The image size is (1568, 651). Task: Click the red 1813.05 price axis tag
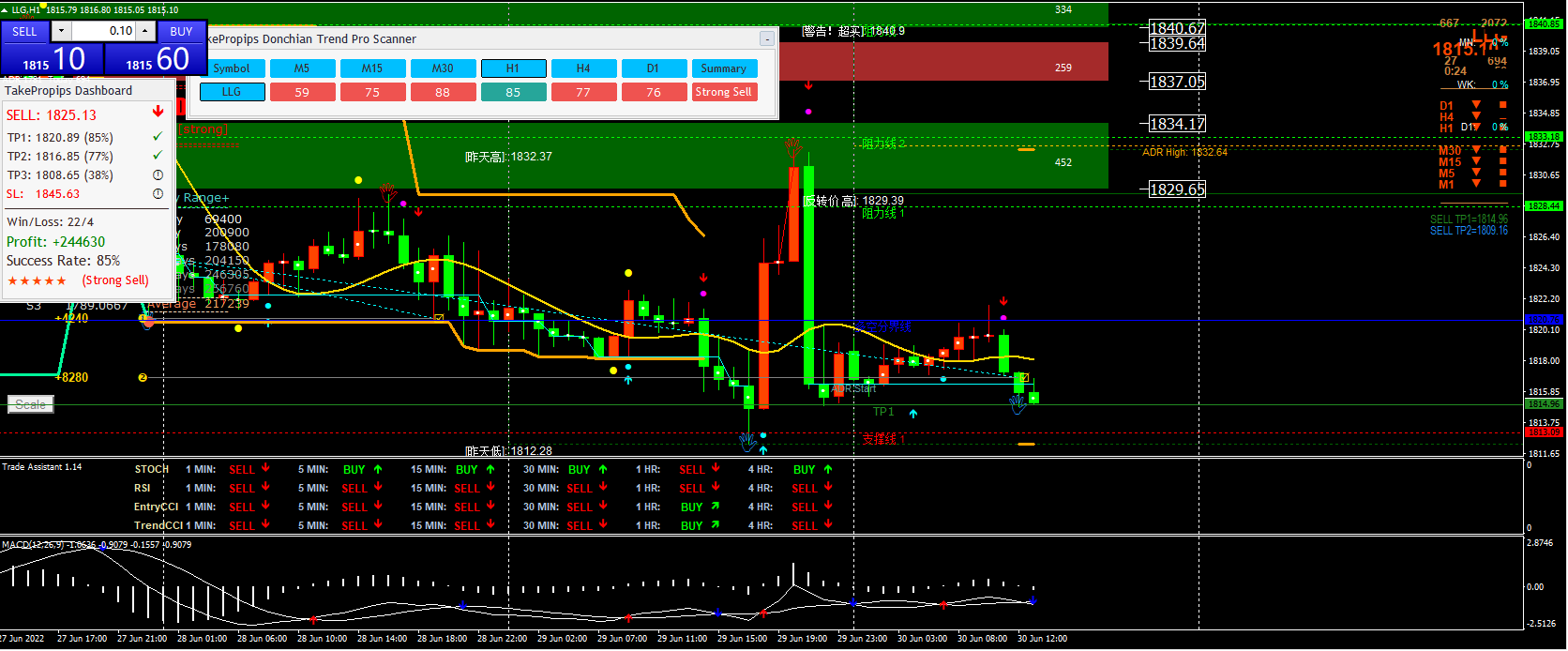click(x=1544, y=432)
